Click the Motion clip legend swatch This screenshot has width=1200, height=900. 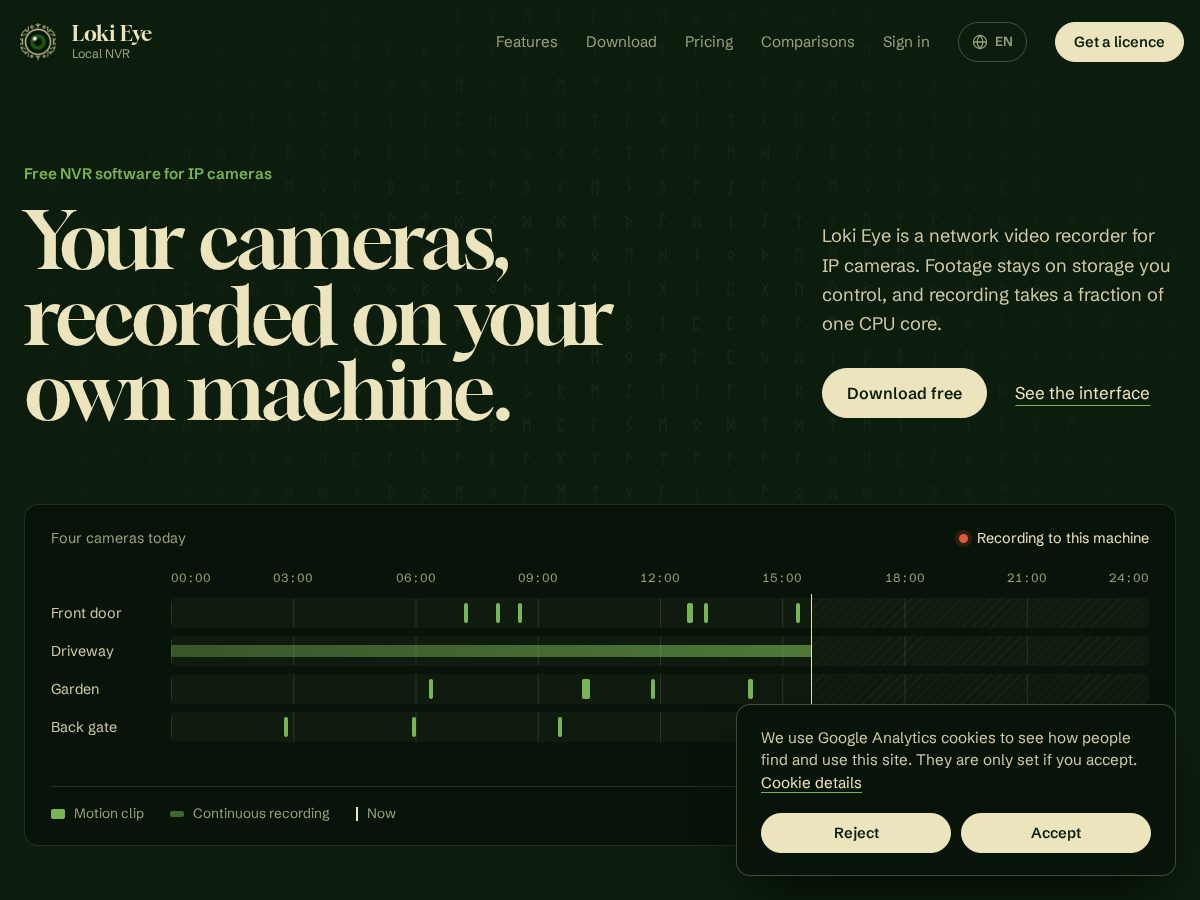point(58,814)
